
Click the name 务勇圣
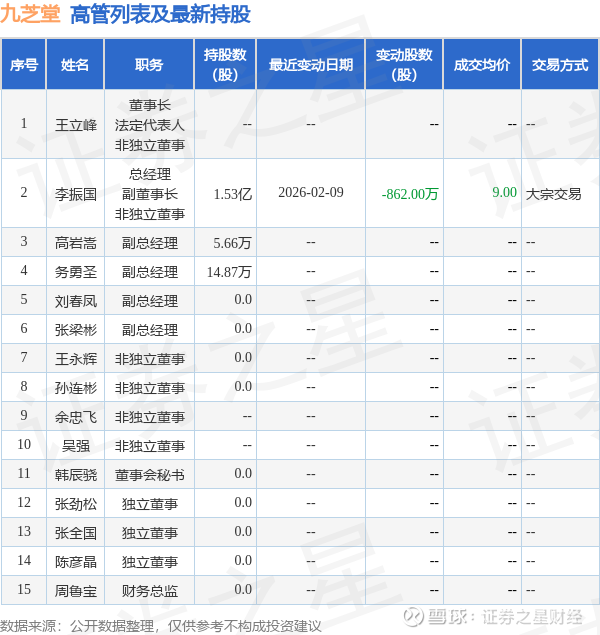(x=76, y=272)
